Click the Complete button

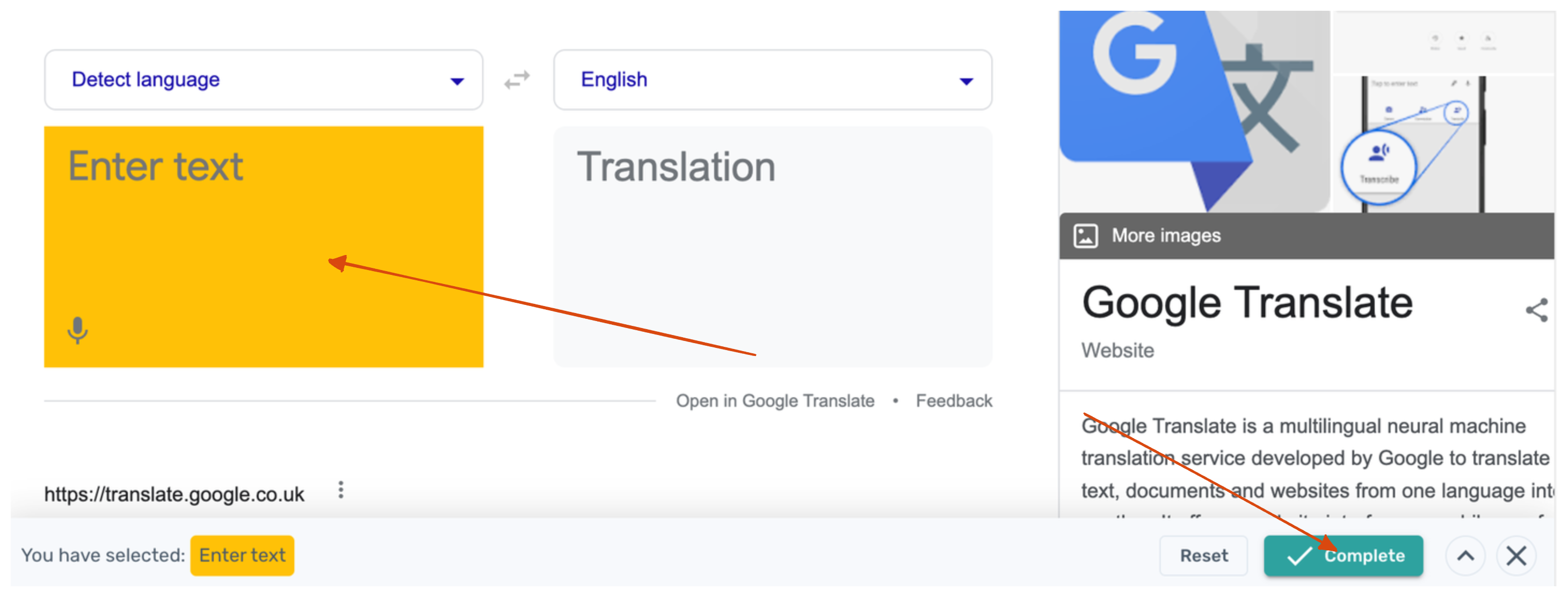pos(1344,556)
